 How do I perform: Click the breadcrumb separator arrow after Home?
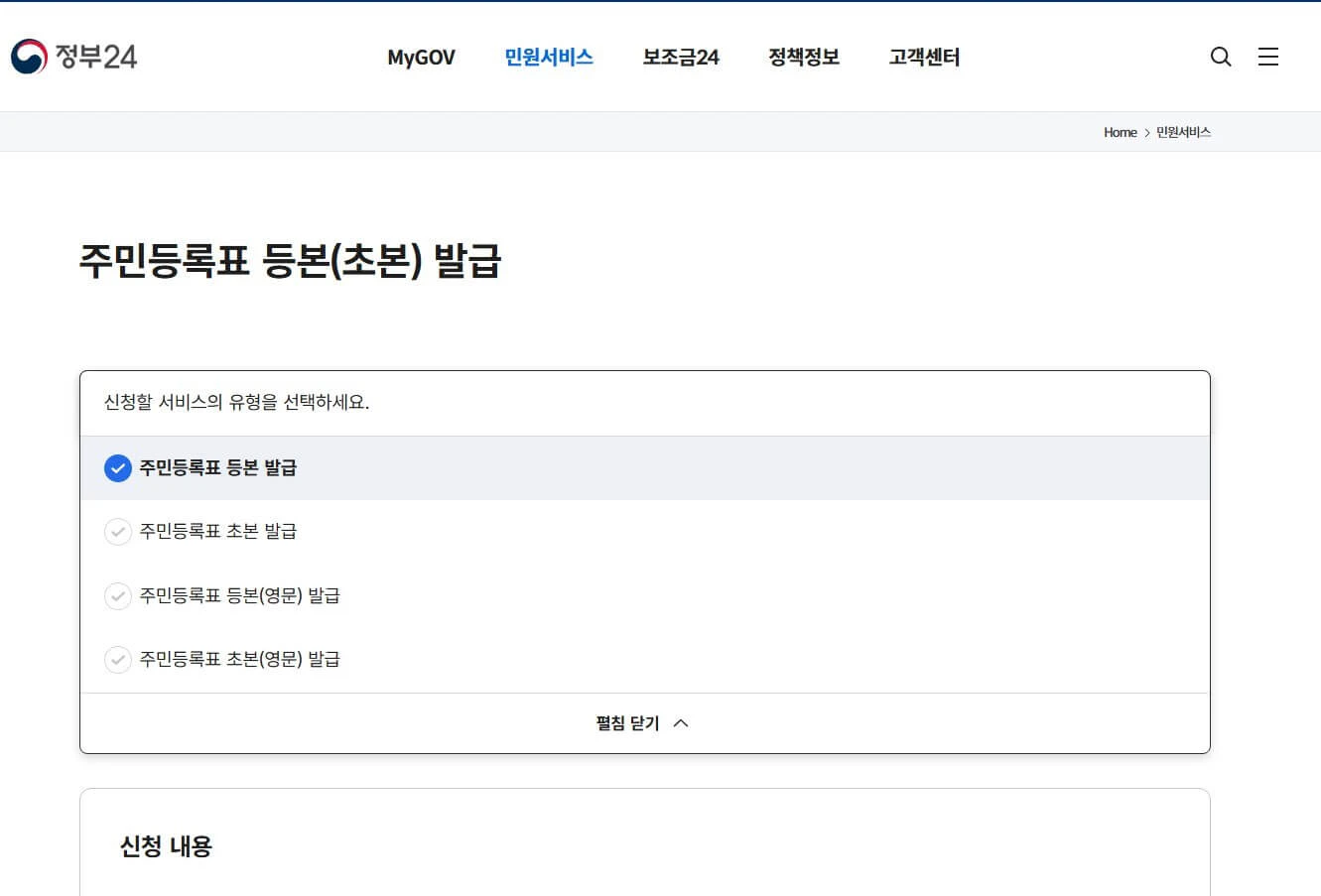[1145, 132]
